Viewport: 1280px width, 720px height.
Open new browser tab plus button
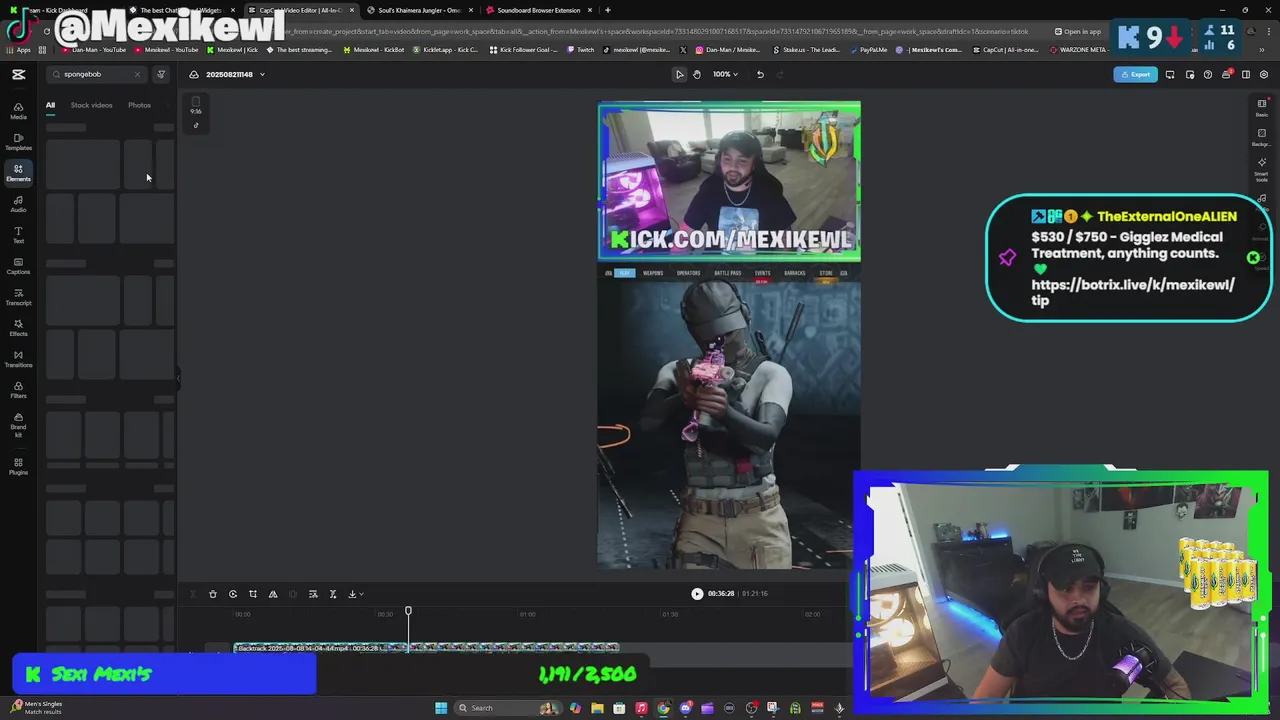[607, 10]
